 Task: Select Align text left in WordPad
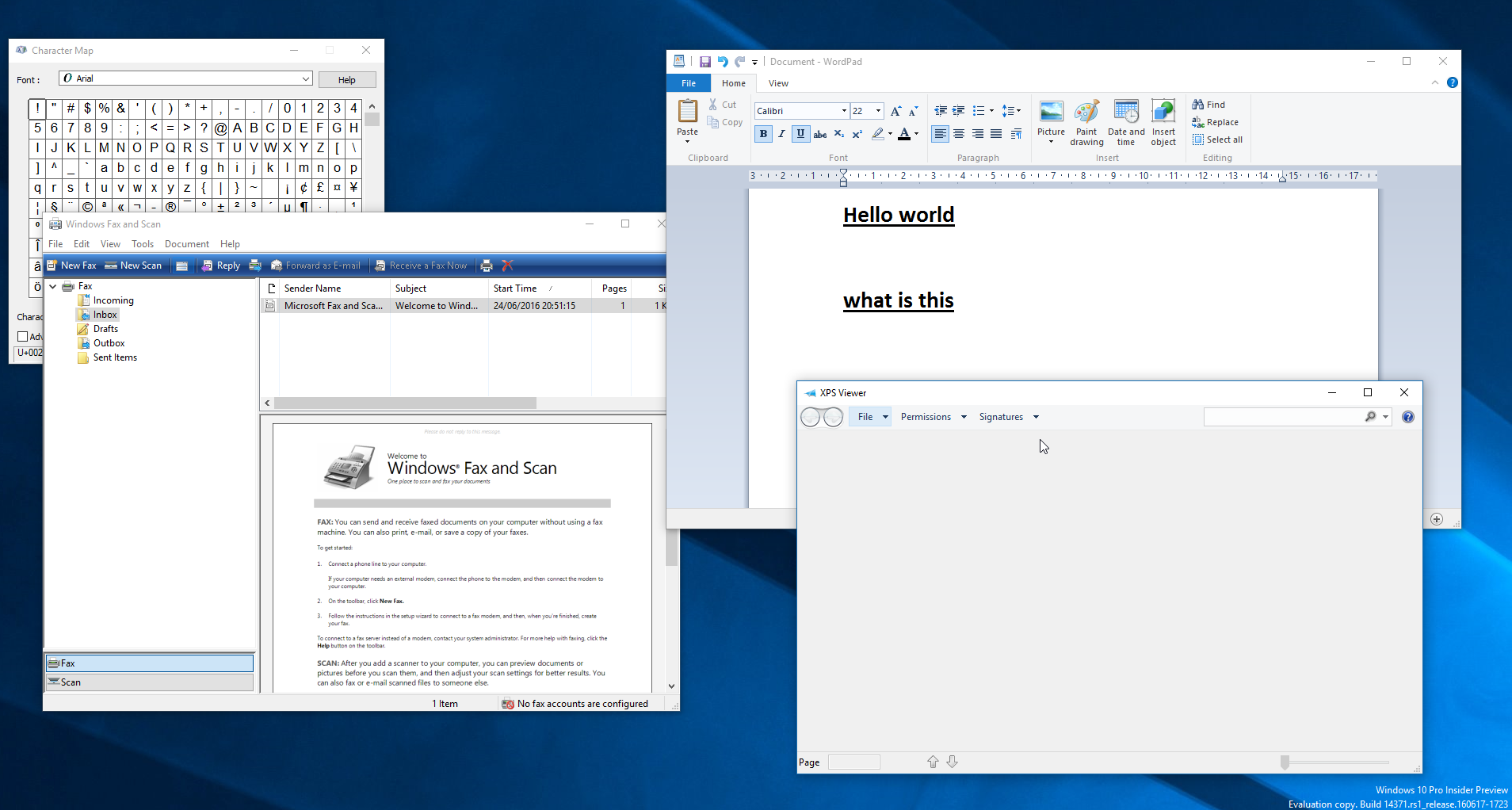[940, 134]
